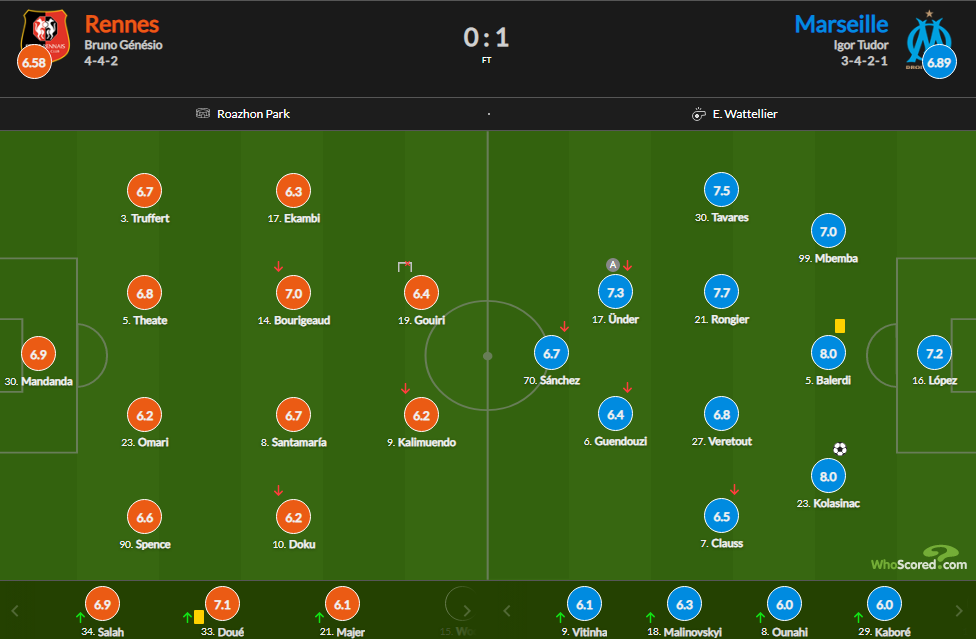Open Balerdi's 8.0 player rating
Screen dimensions: 976x639
(x=828, y=354)
